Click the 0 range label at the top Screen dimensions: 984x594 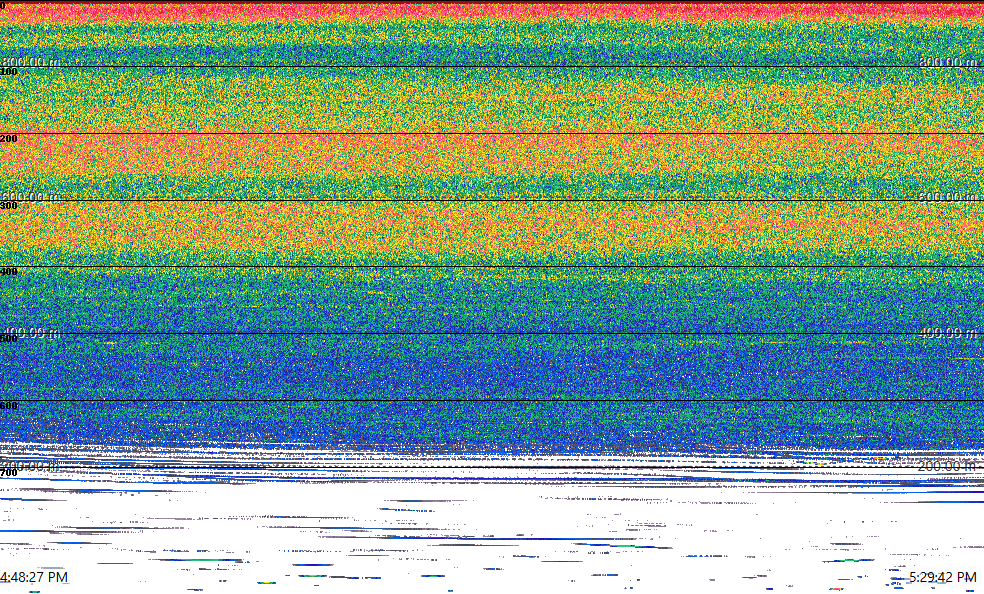click(x=3, y=6)
